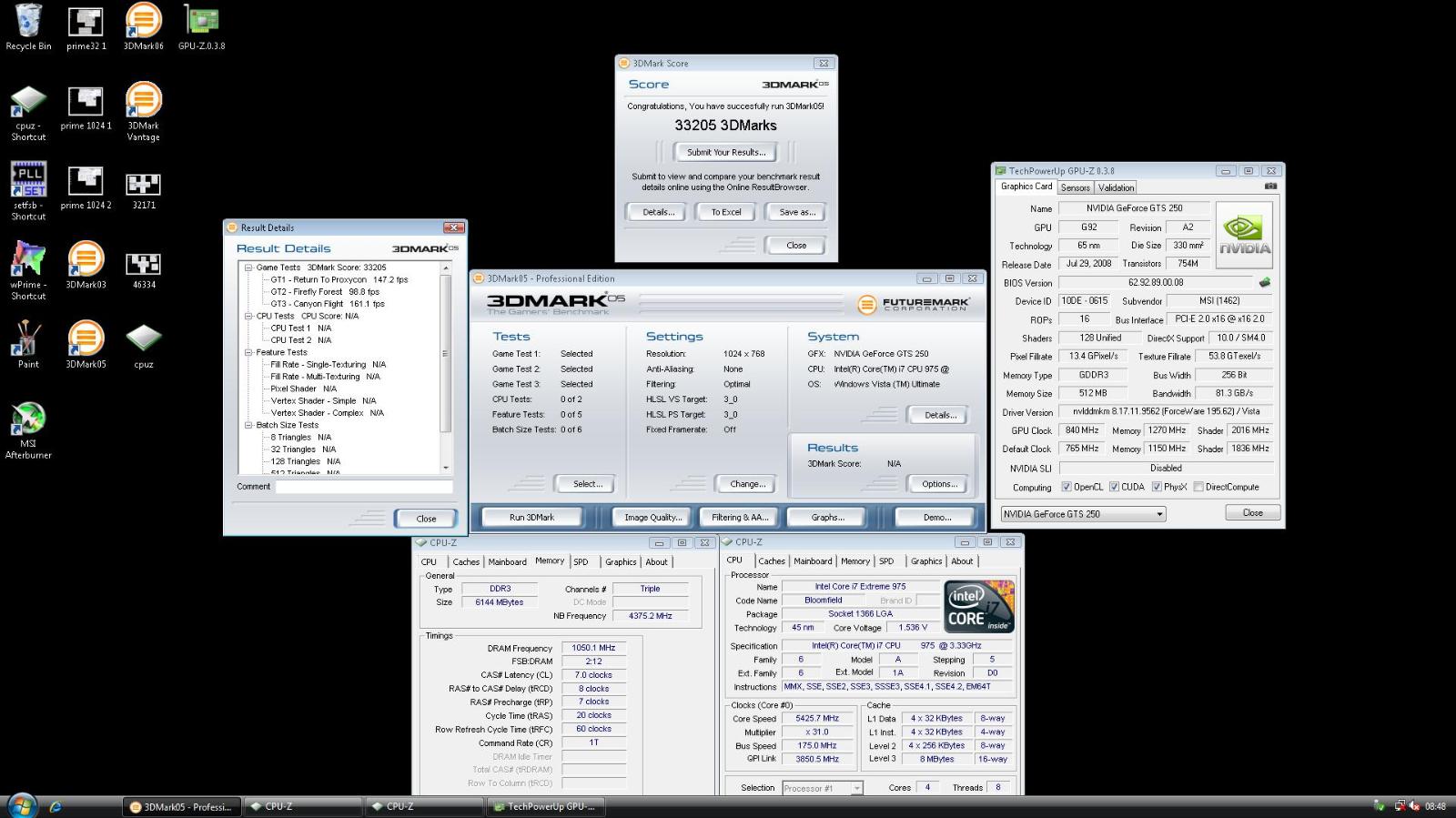The image size is (1456, 818).
Task: Click the Run 3DMark button
Action: coord(531,517)
